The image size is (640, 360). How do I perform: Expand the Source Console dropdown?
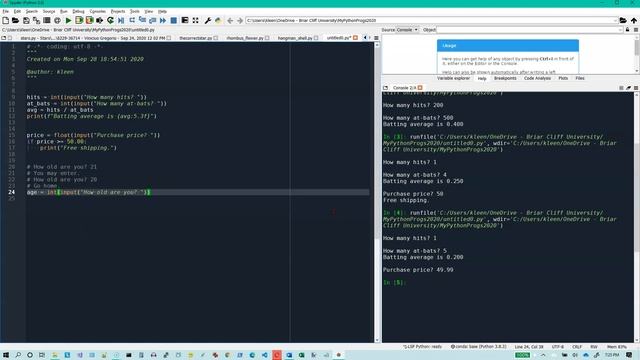pos(408,30)
